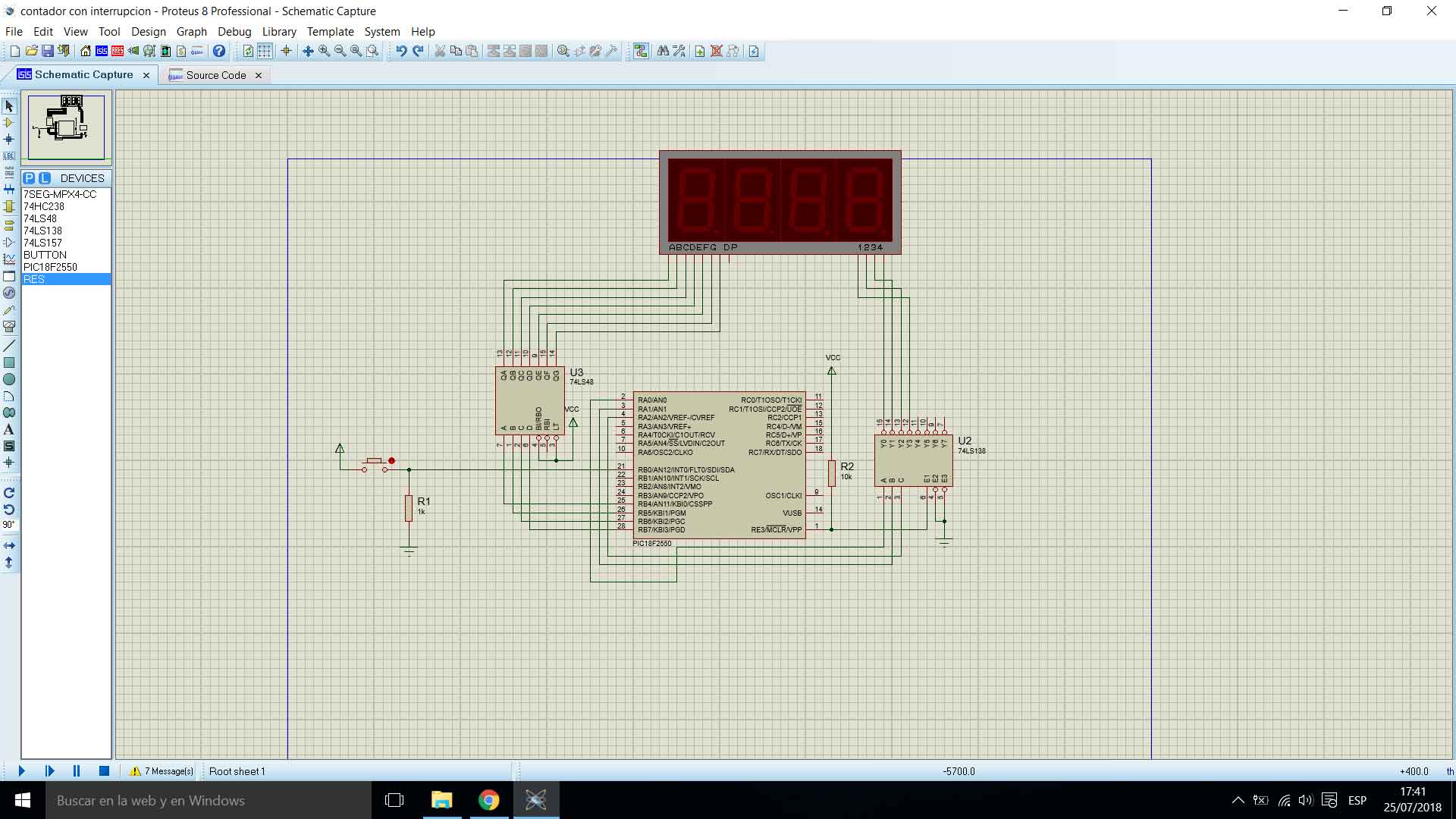Open the Design menu
The height and width of the screenshot is (819, 1456).
[x=148, y=32]
